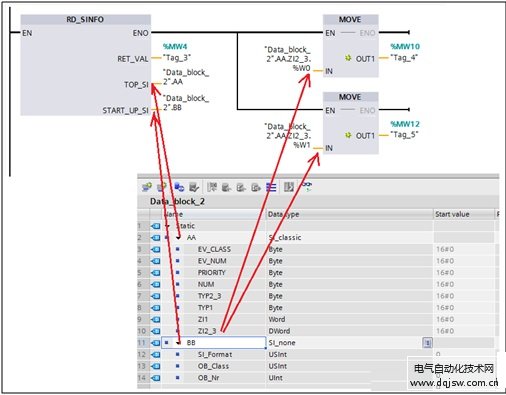Viewport: 506px width, 395px height.
Task: Click the Data_block_2 title header
Action: click(177, 202)
